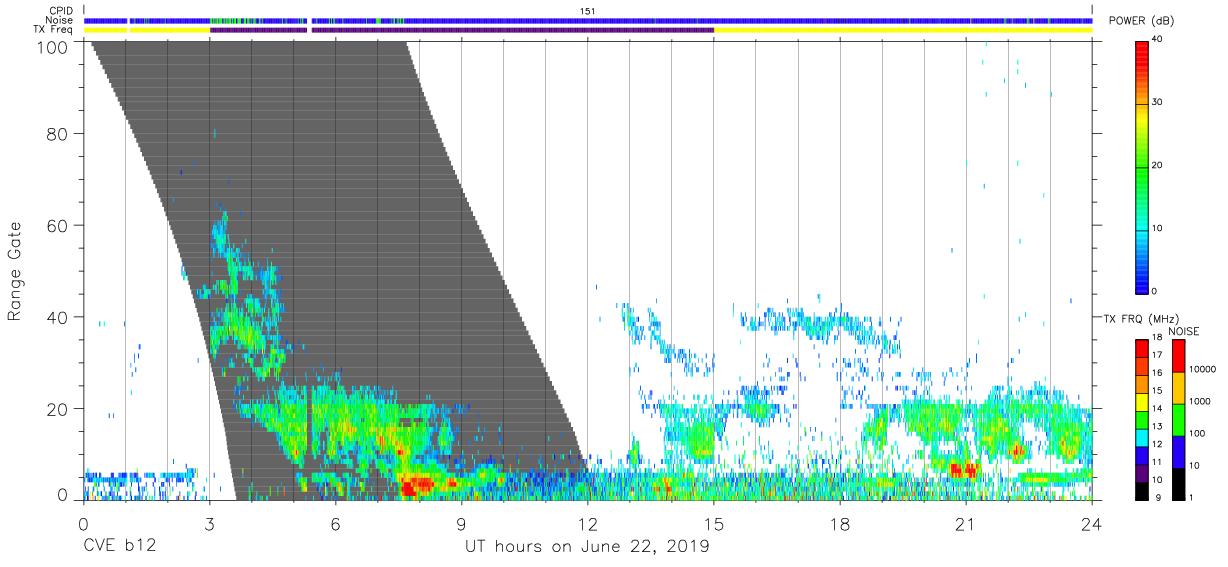Click the 17 label on the TX FRQ legend

[1159, 355]
